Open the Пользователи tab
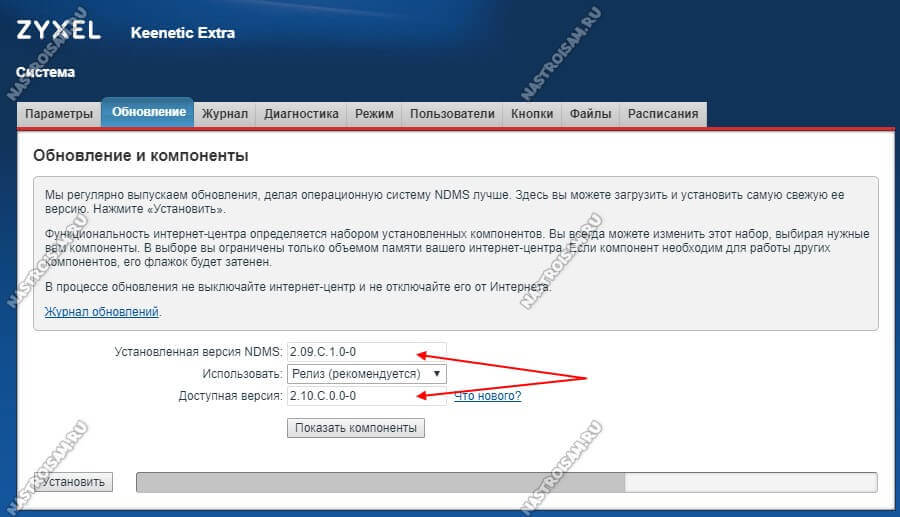Viewport: 900px width, 517px height. tap(452, 114)
